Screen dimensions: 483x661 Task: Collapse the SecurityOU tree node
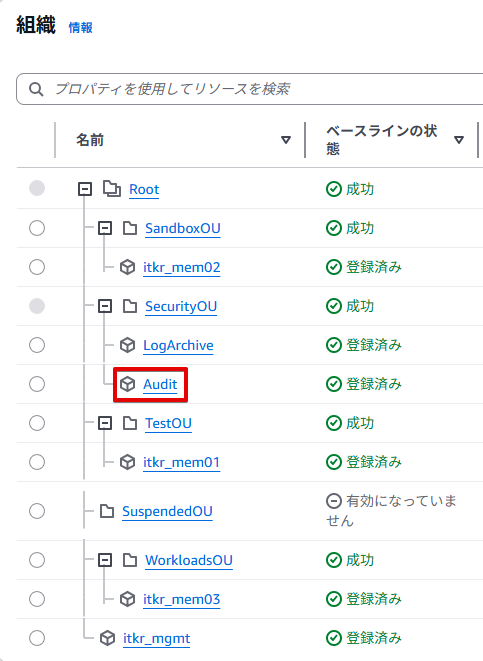[105, 306]
